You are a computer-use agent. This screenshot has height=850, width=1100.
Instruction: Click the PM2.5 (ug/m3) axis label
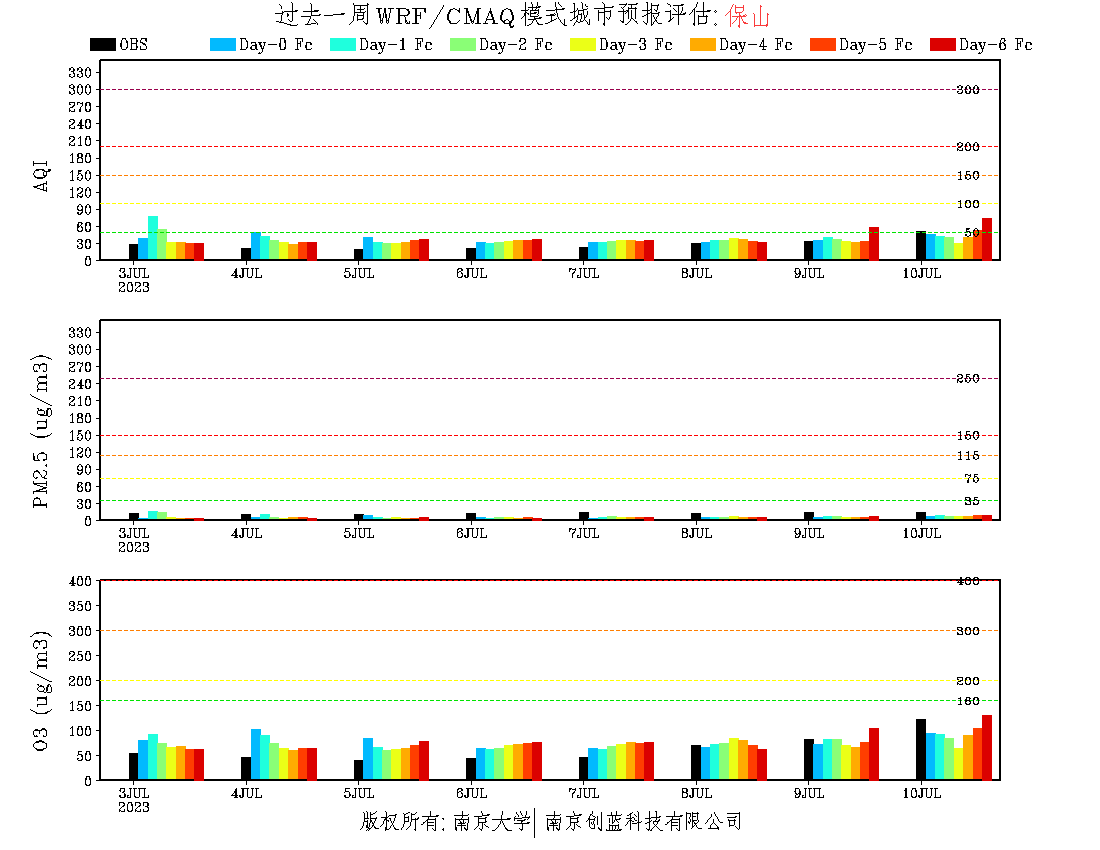pyautogui.click(x=41, y=431)
